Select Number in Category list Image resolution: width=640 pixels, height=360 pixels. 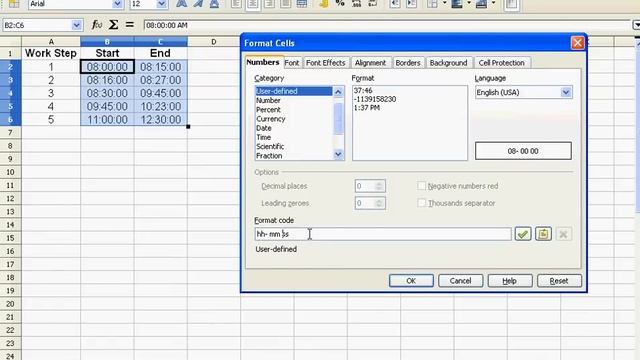click(294, 100)
